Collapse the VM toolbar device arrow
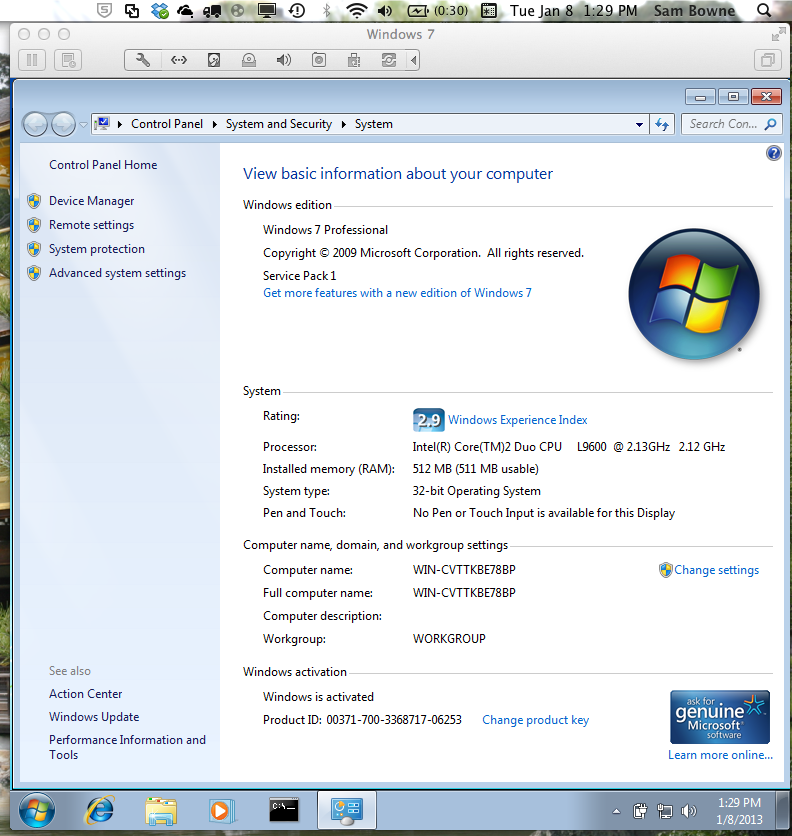 [415, 60]
